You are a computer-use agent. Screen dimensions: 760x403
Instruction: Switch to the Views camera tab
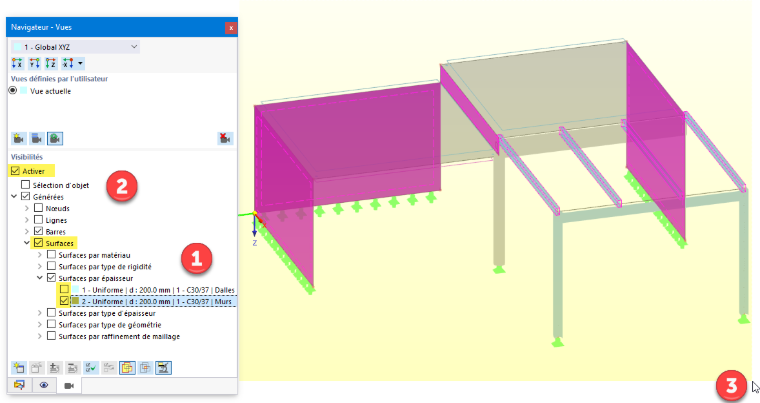tap(69, 386)
